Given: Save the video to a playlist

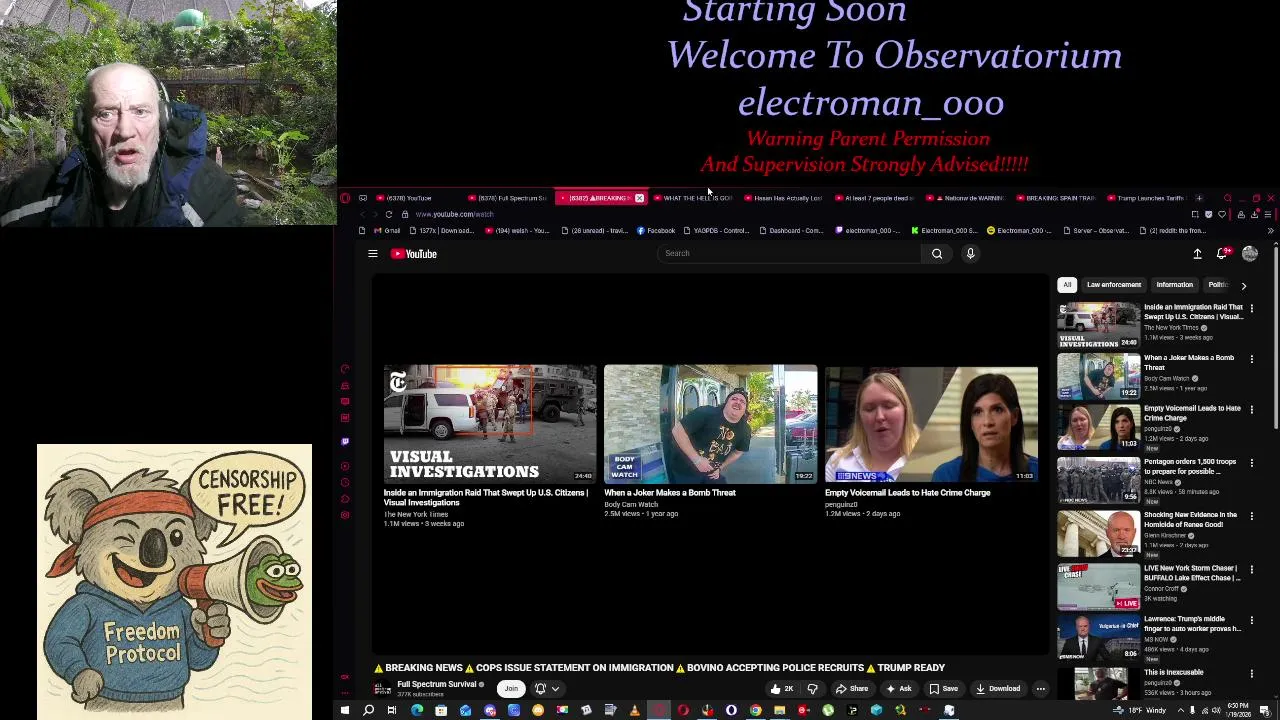Looking at the screenshot, I should pyautogui.click(x=944, y=689).
